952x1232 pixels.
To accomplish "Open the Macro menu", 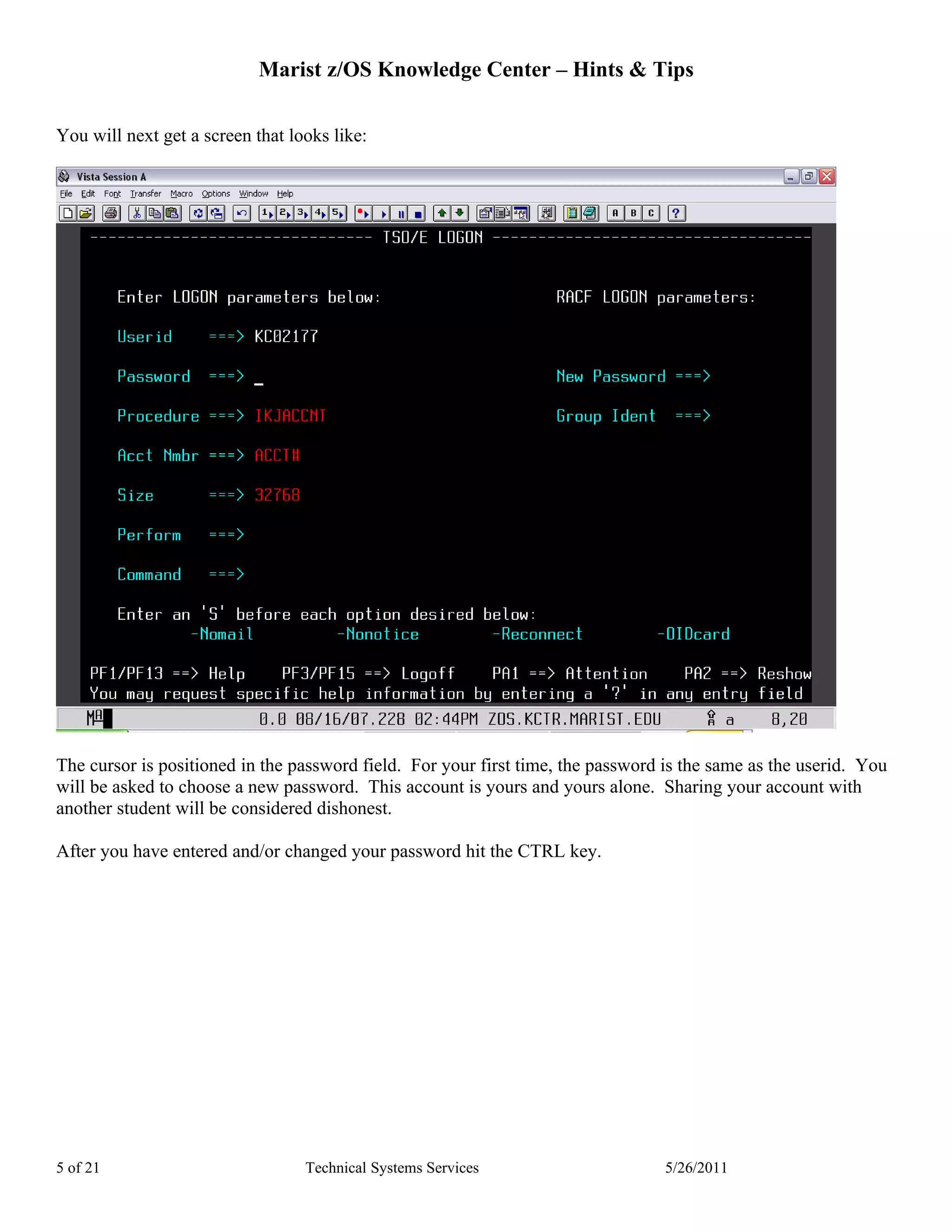I will [x=181, y=193].
